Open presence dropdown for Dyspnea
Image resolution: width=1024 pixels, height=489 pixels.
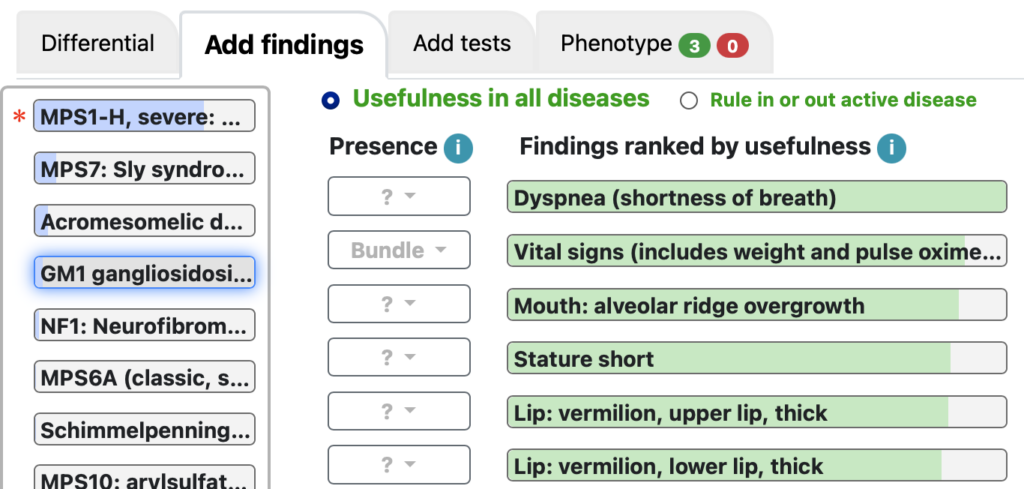(399, 196)
